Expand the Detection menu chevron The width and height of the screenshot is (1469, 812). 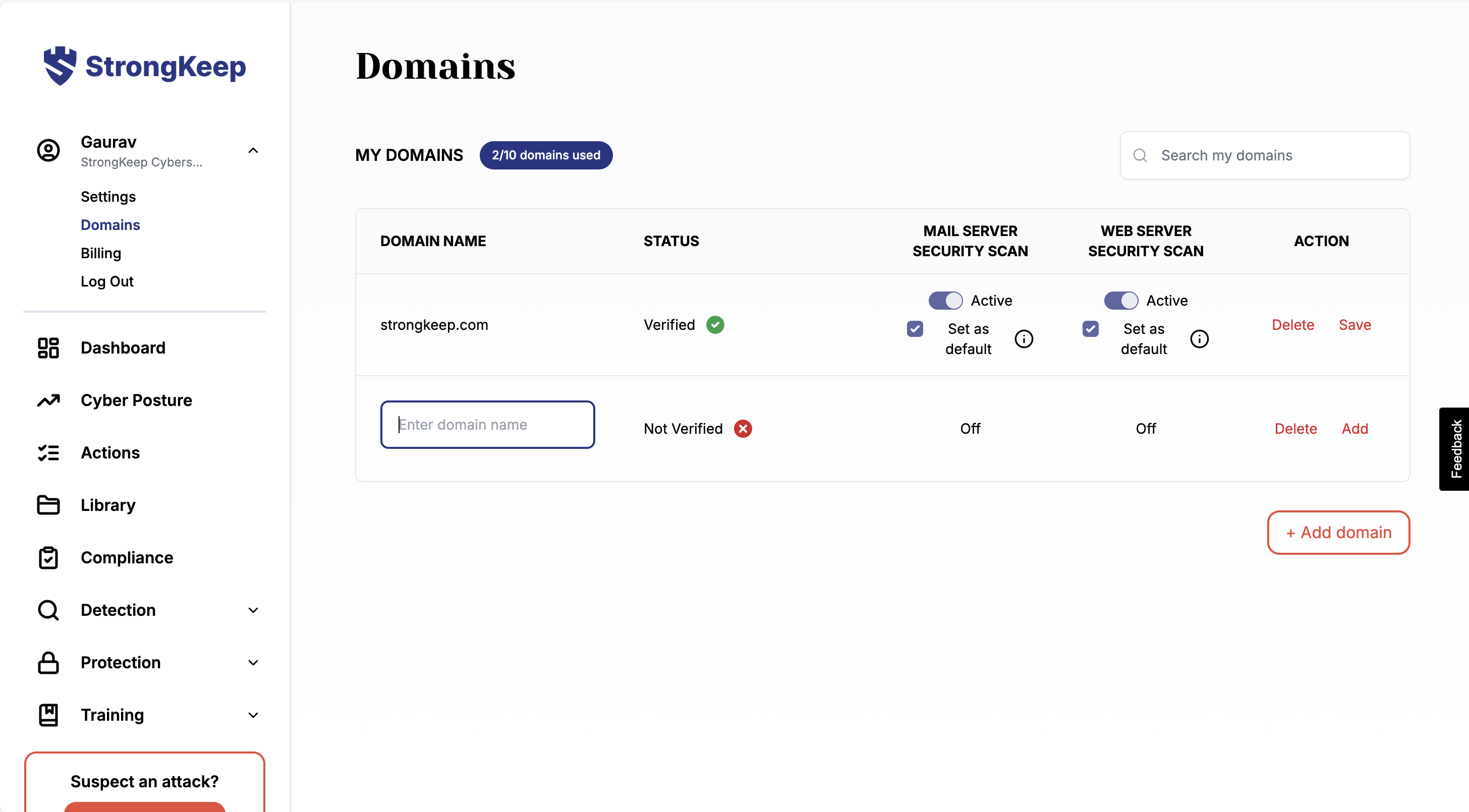(253, 610)
